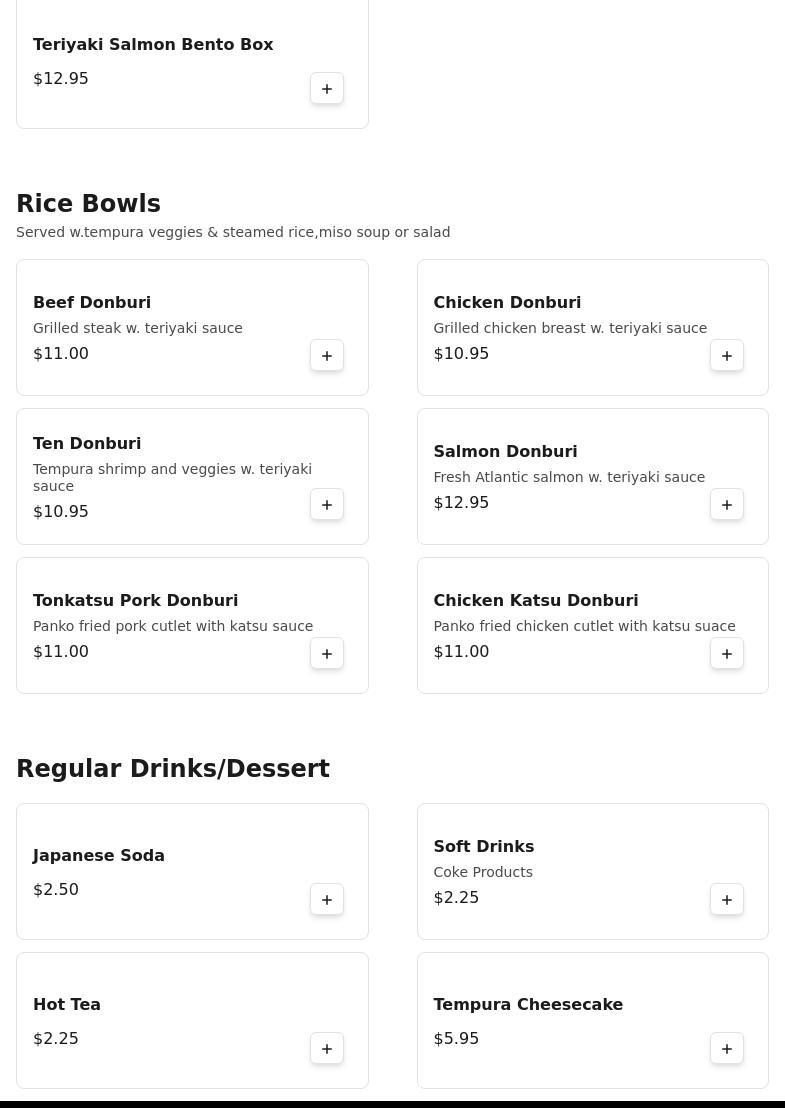Open the Chicken Katsu Donburi title

coord(535,601)
